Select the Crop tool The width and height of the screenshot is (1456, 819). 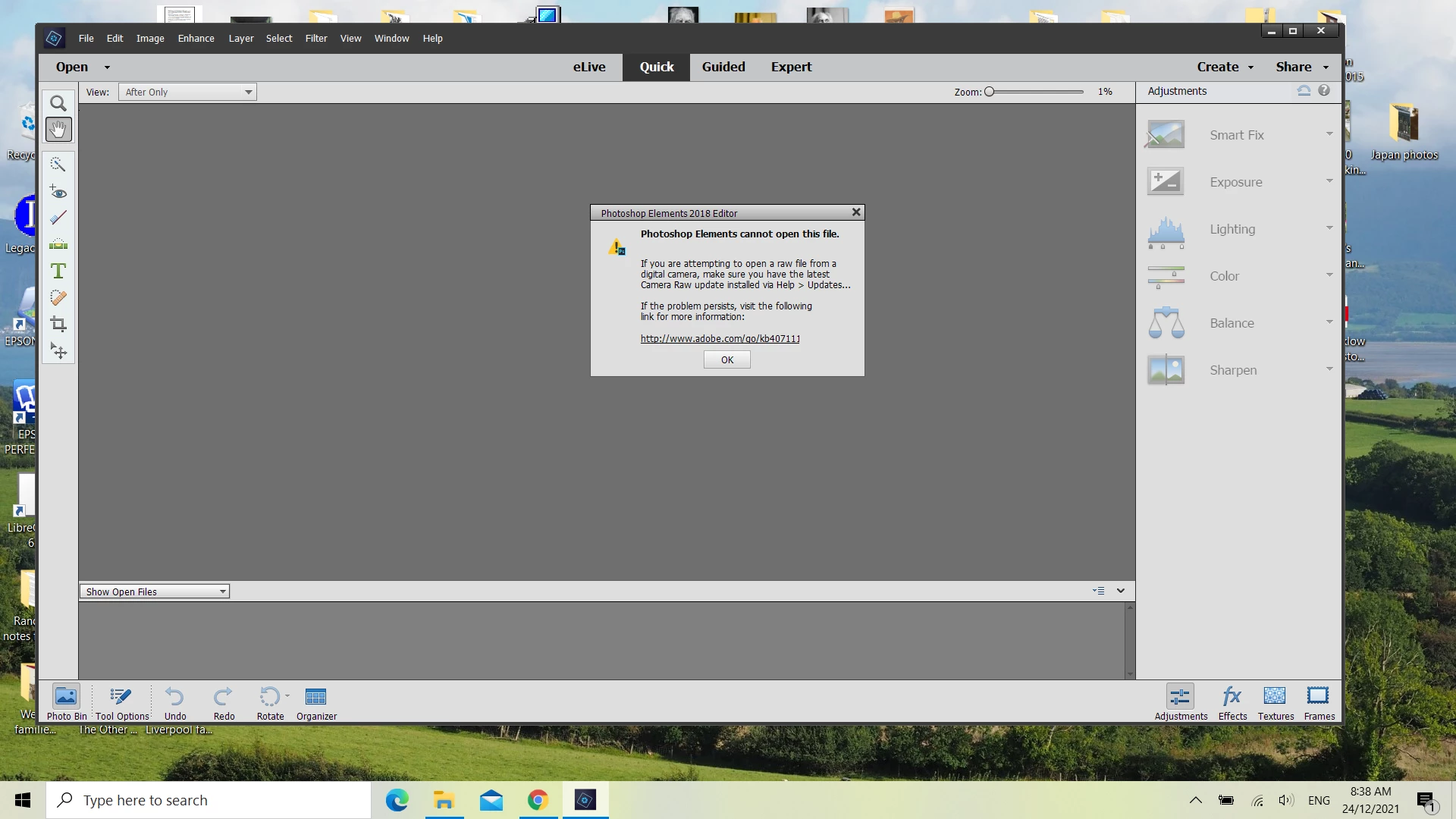[x=58, y=325]
